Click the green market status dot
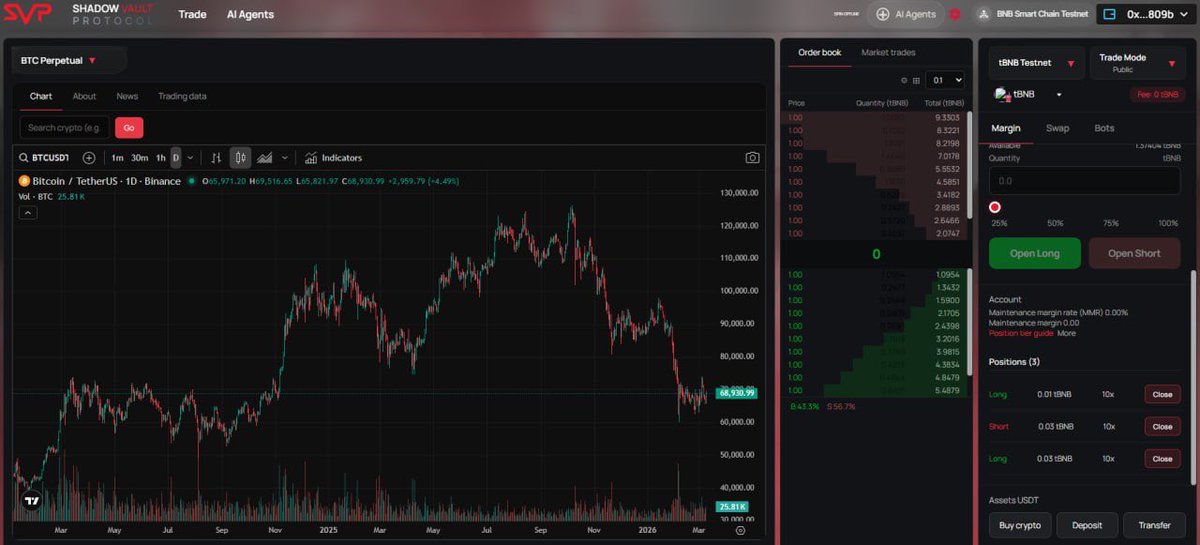 coord(192,181)
